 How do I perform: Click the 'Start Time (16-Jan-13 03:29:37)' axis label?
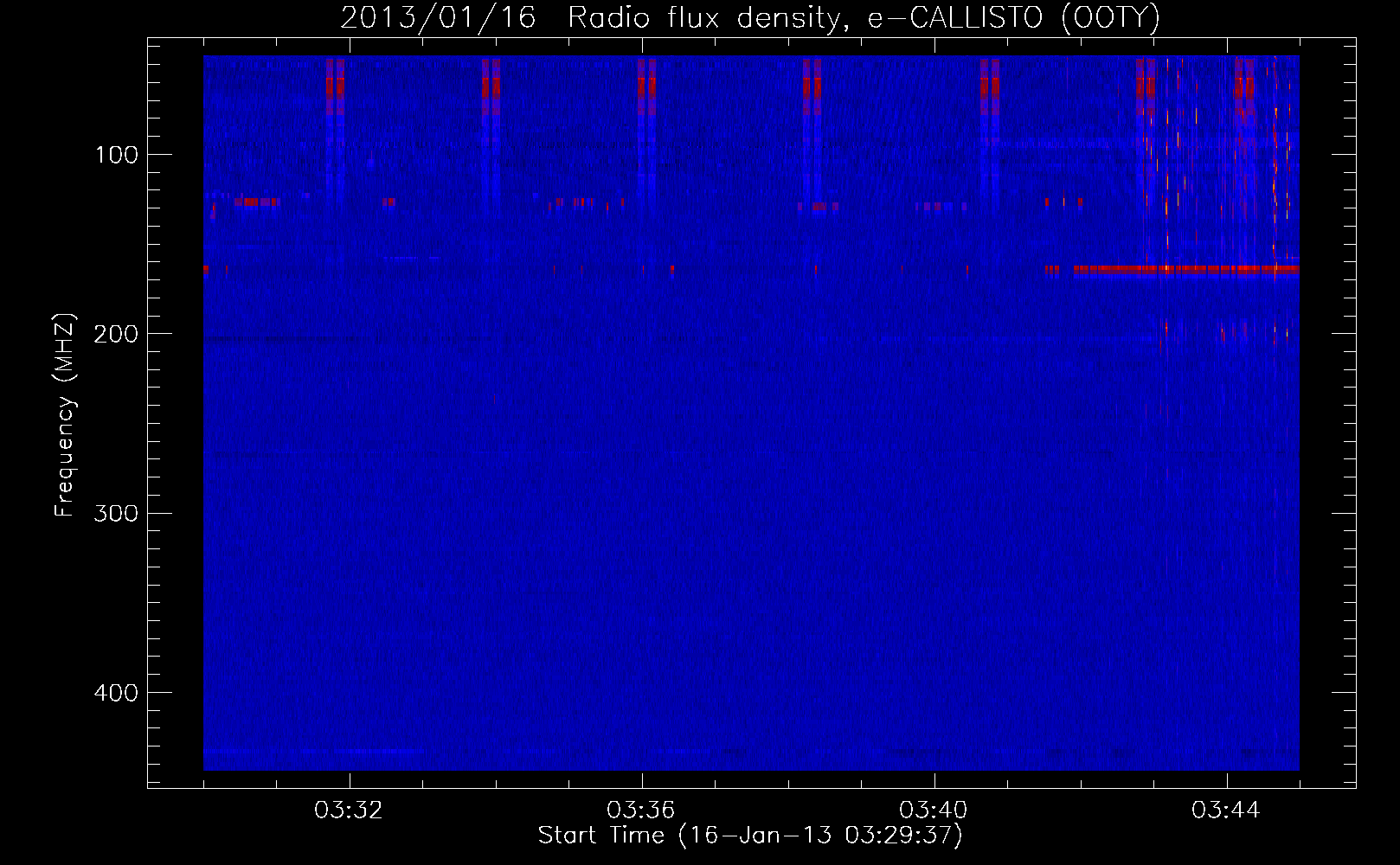coord(750,836)
